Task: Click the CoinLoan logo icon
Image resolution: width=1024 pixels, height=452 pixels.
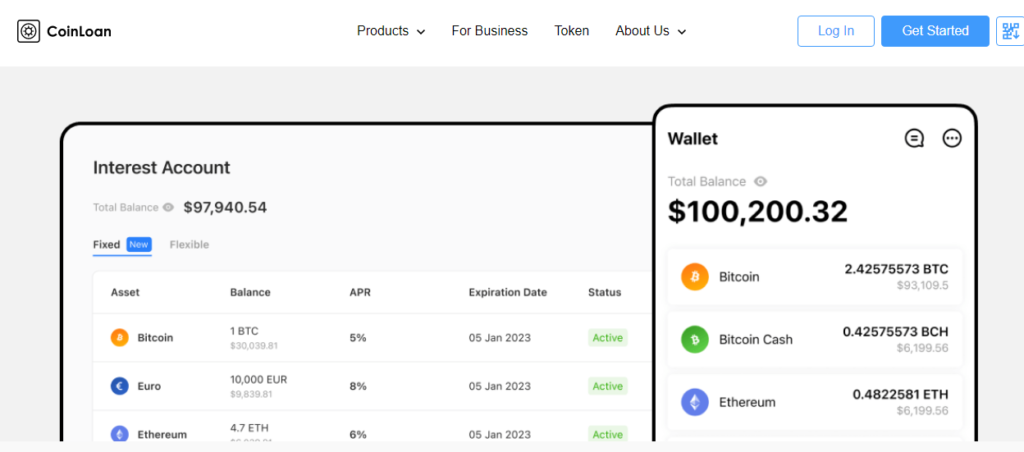Action: 29,31
